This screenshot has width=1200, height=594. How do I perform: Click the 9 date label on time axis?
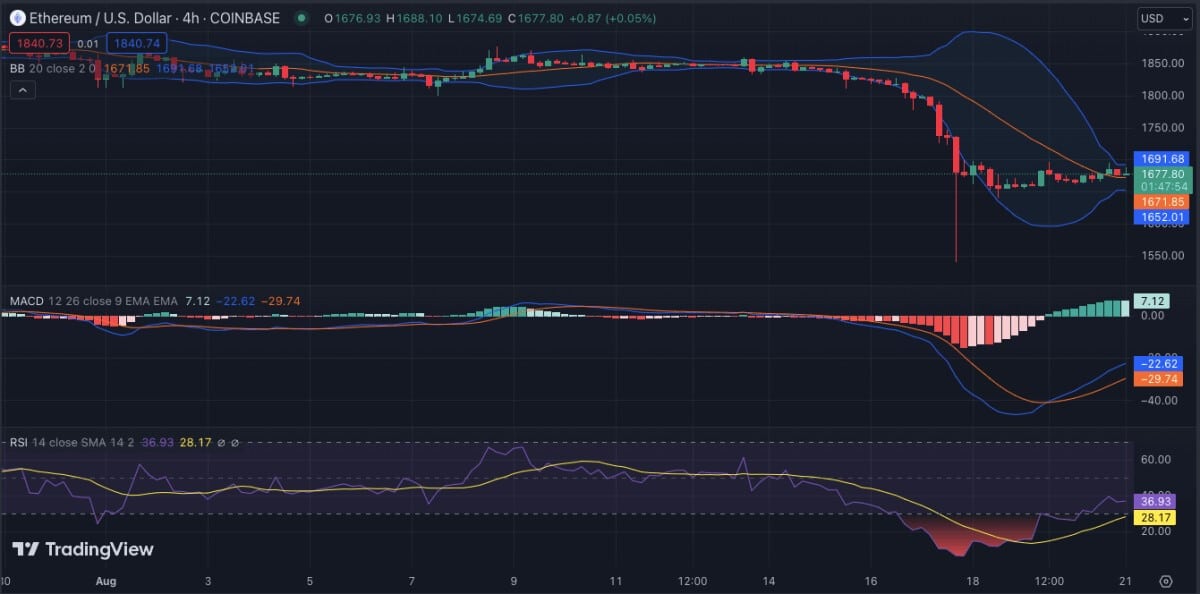click(514, 581)
